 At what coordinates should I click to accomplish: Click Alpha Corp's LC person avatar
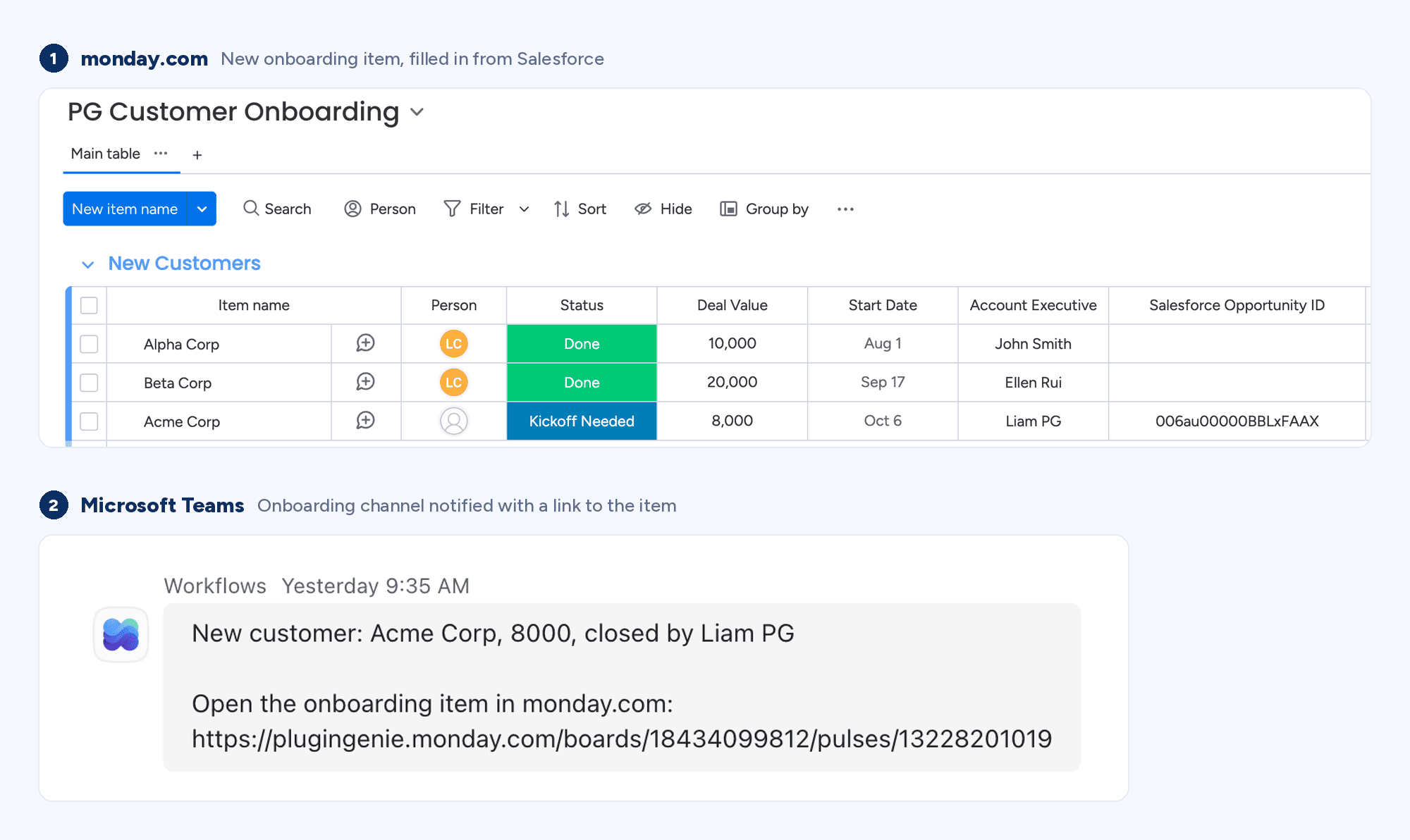click(x=454, y=343)
